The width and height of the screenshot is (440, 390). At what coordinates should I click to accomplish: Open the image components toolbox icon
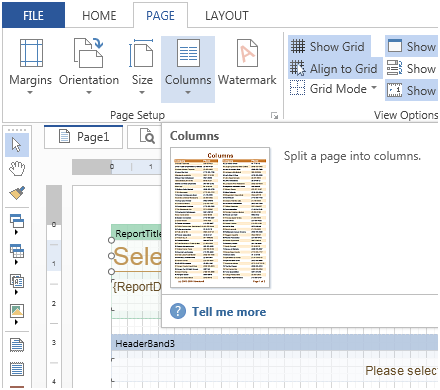coord(17,314)
